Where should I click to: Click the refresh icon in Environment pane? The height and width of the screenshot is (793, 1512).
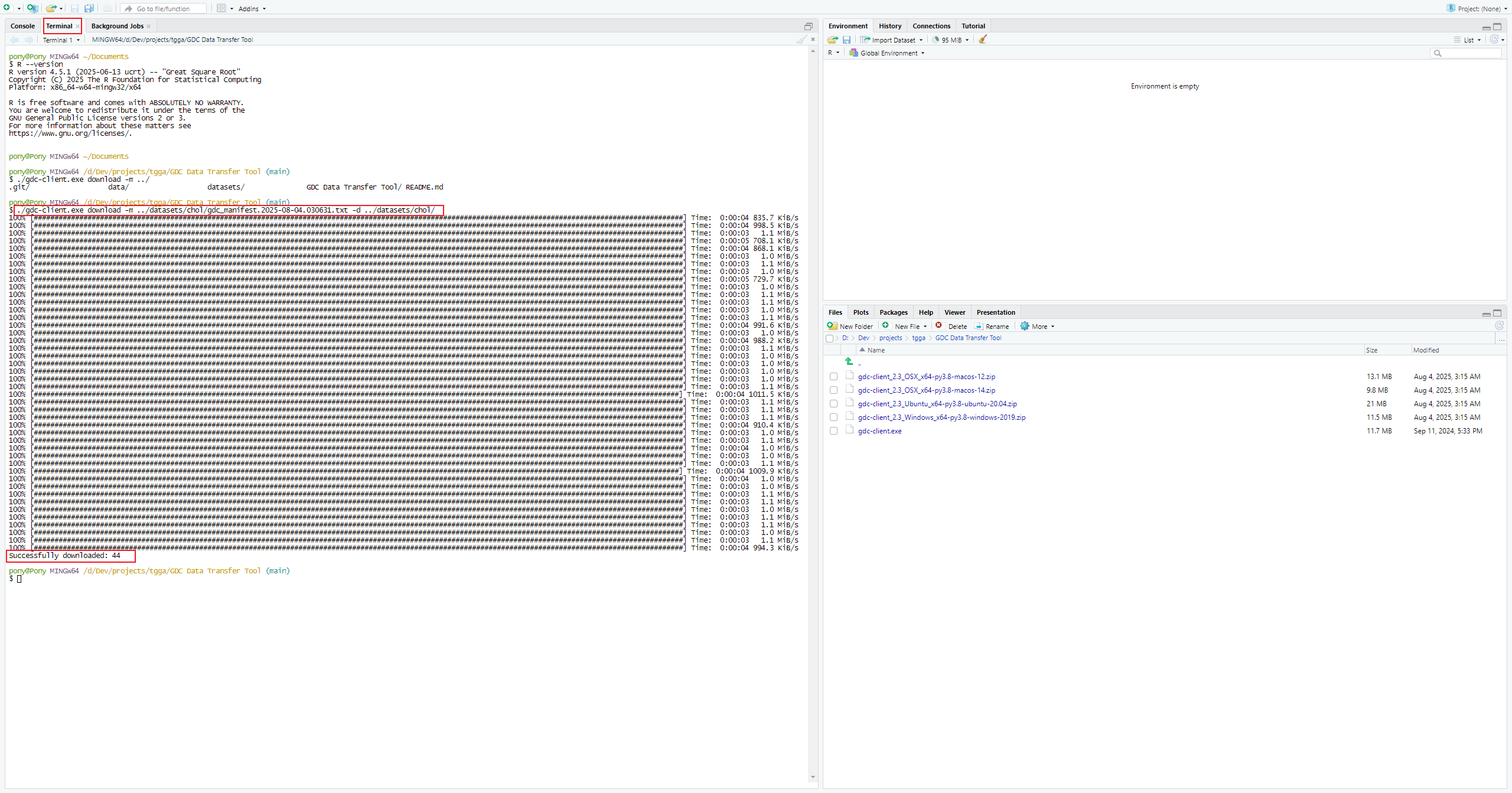[1494, 40]
